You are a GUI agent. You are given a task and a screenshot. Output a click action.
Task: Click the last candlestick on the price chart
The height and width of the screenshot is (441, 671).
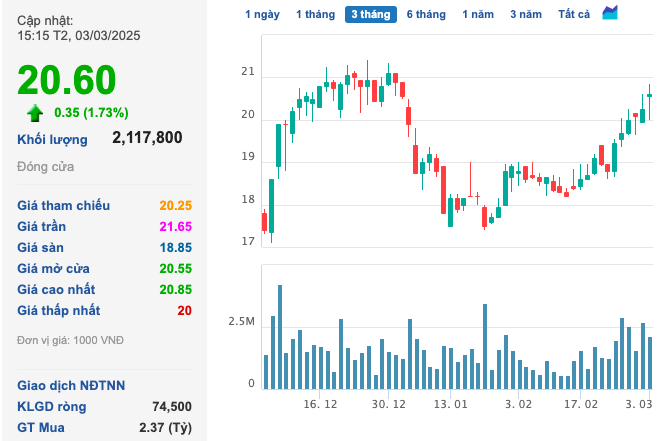[x=649, y=95]
